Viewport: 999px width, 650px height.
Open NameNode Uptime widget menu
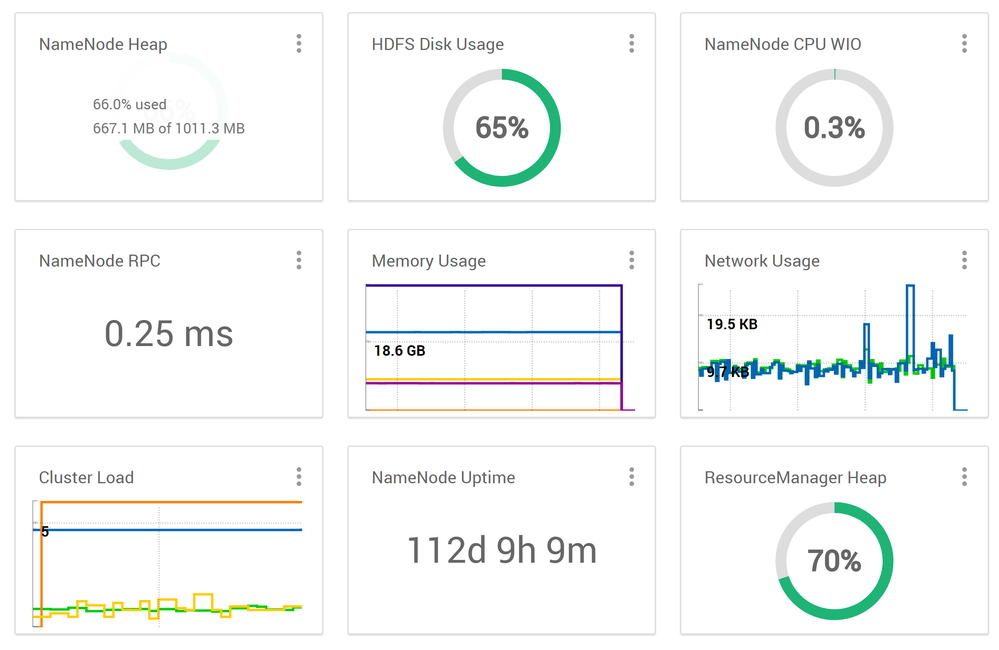click(x=632, y=477)
